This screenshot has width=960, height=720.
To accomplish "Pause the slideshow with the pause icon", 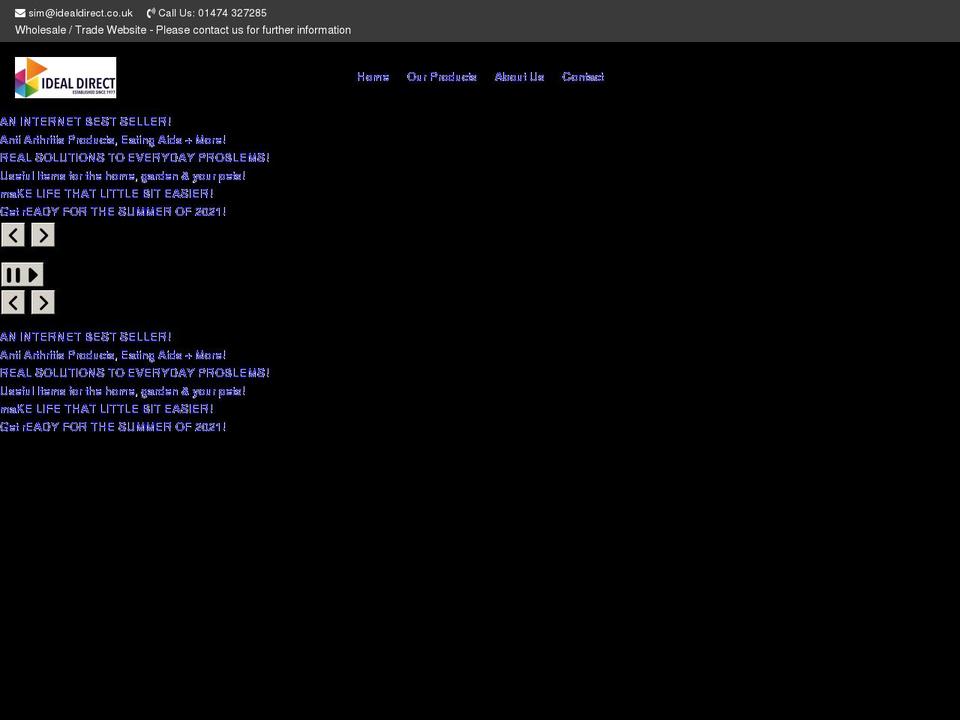I will pos(14,273).
